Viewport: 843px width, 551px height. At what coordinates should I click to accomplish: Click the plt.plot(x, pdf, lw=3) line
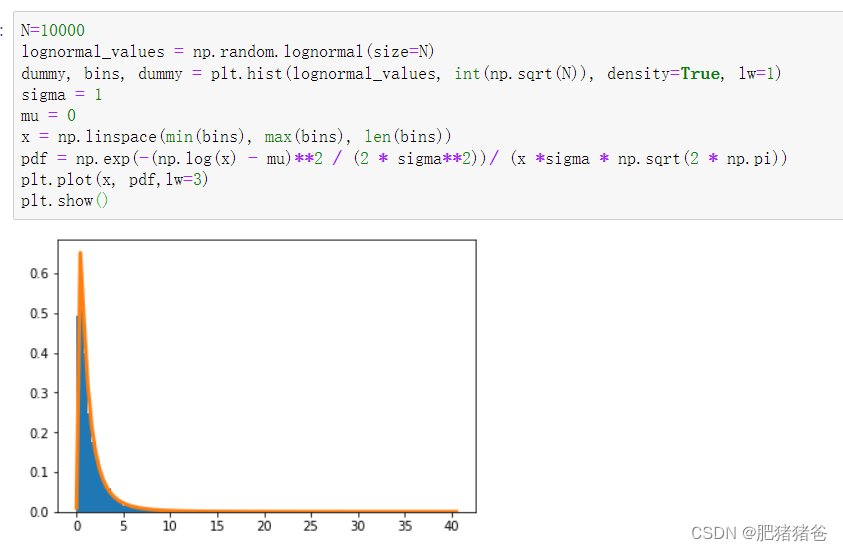[115, 180]
